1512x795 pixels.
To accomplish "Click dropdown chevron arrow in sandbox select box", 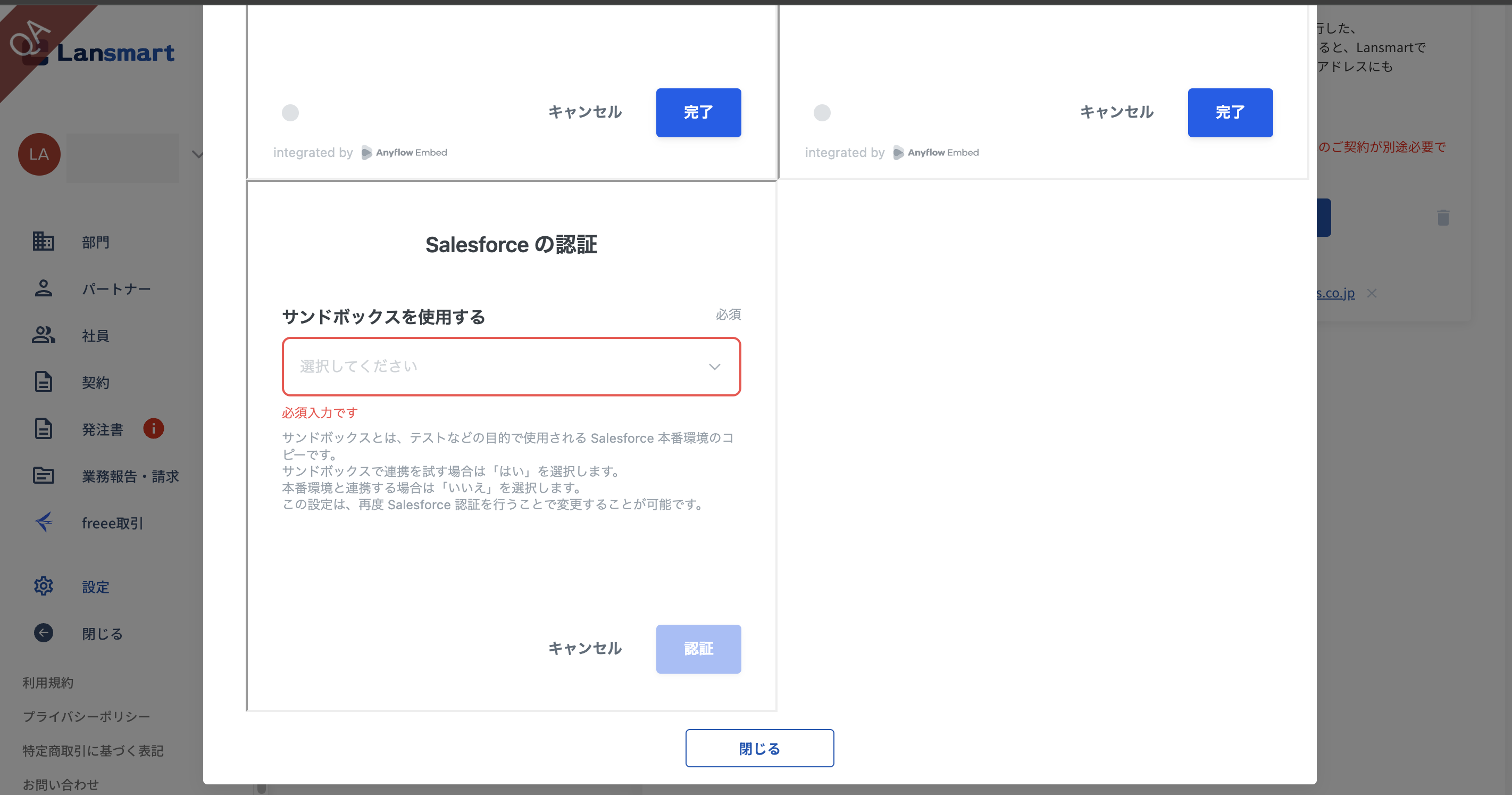I will 714,367.
